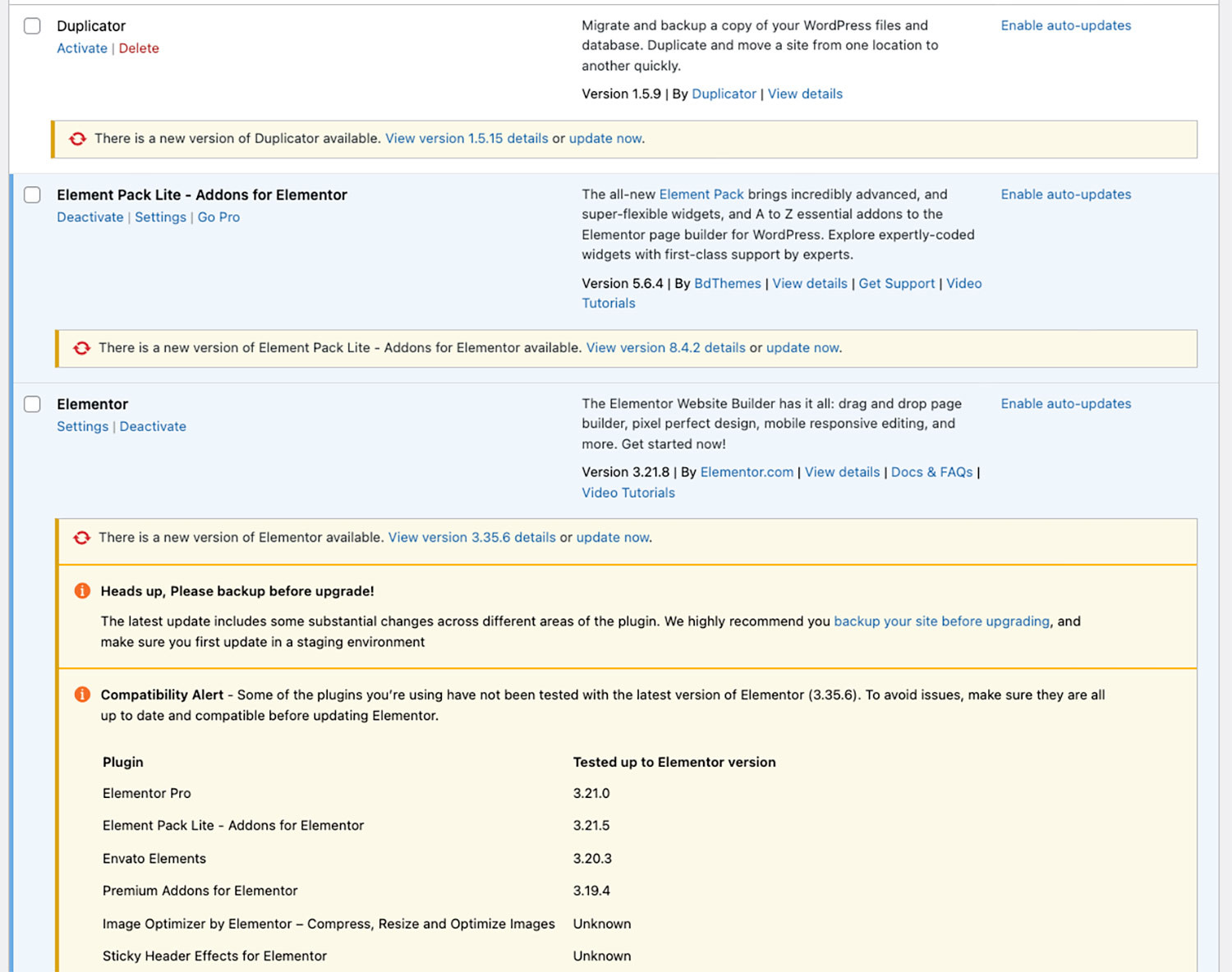
Task: Open Elementor plugin Settings
Action: point(82,426)
